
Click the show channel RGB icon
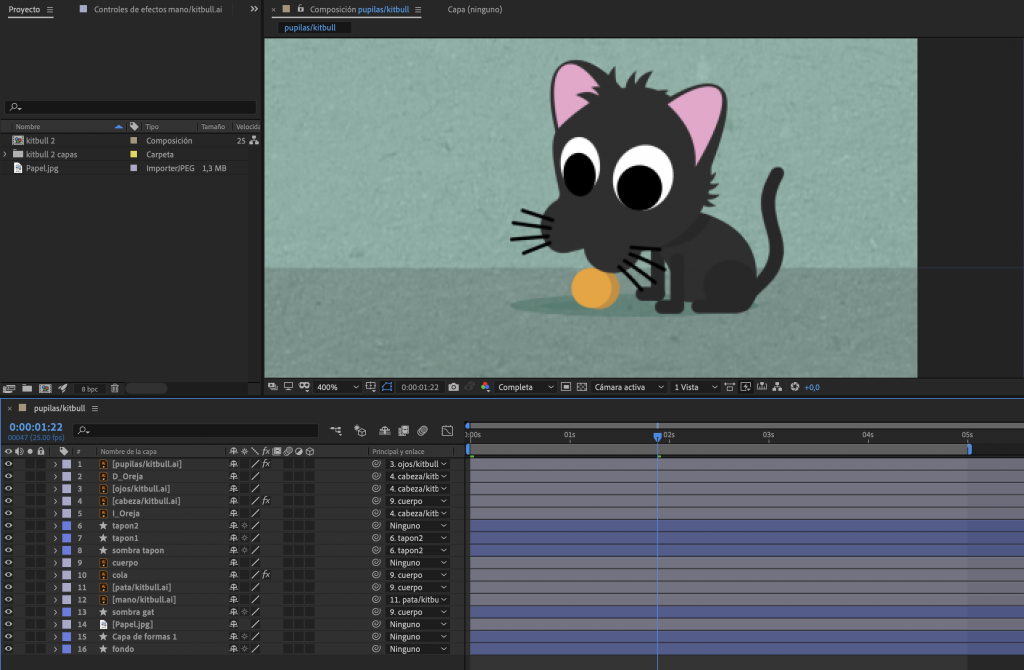[486, 387]
